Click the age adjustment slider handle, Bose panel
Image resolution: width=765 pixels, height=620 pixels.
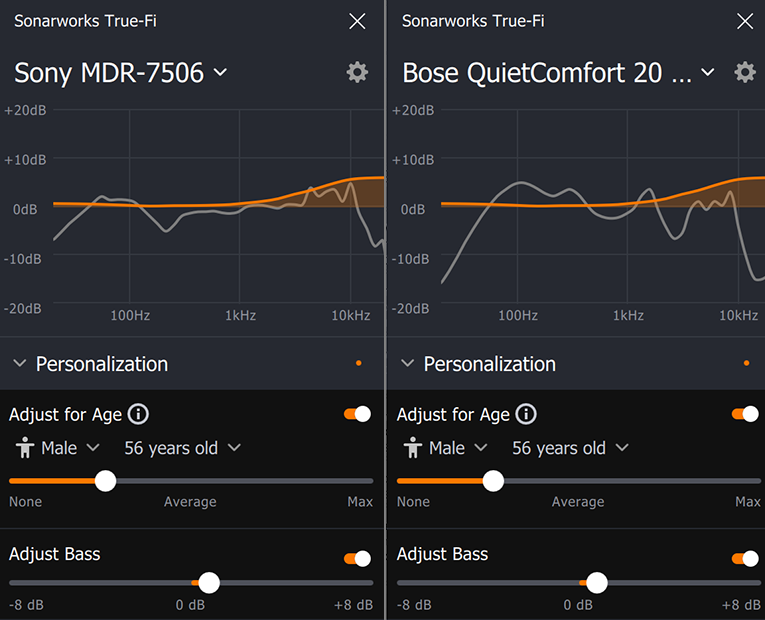493,481
